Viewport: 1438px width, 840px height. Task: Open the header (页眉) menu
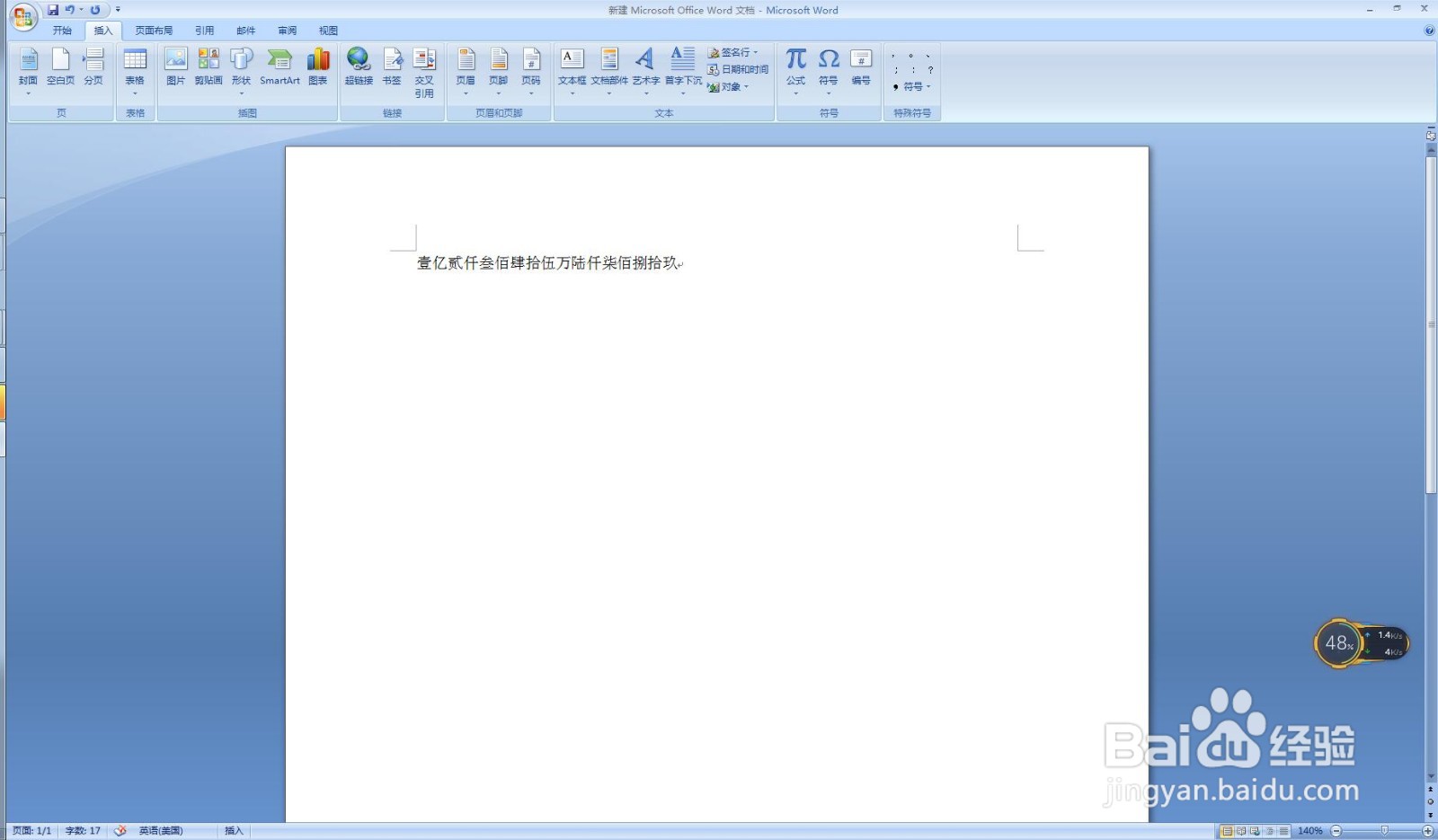coord(466,70)
